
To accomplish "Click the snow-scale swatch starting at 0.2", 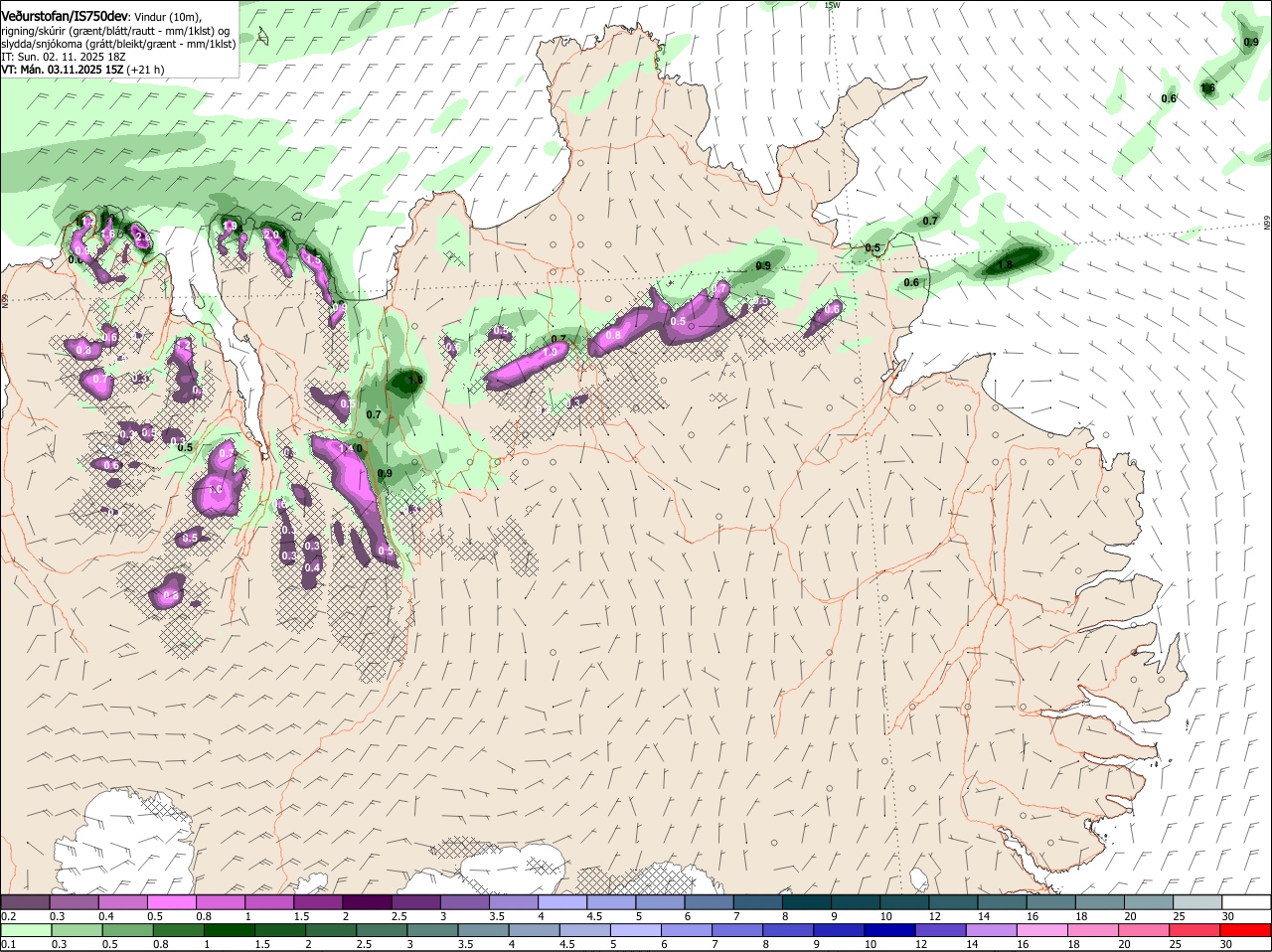I will [x=26, y=902].
